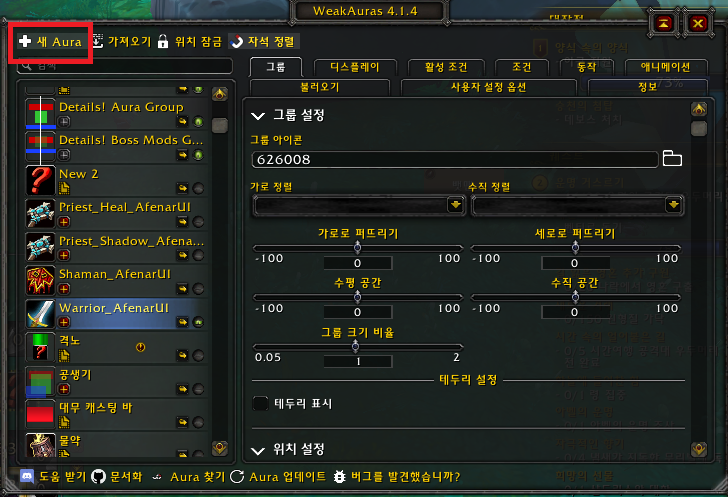Switch to the 활성 조건 tab
This screenshot has height=497, width=728.
pyautogui.click(x=446, y=67)
